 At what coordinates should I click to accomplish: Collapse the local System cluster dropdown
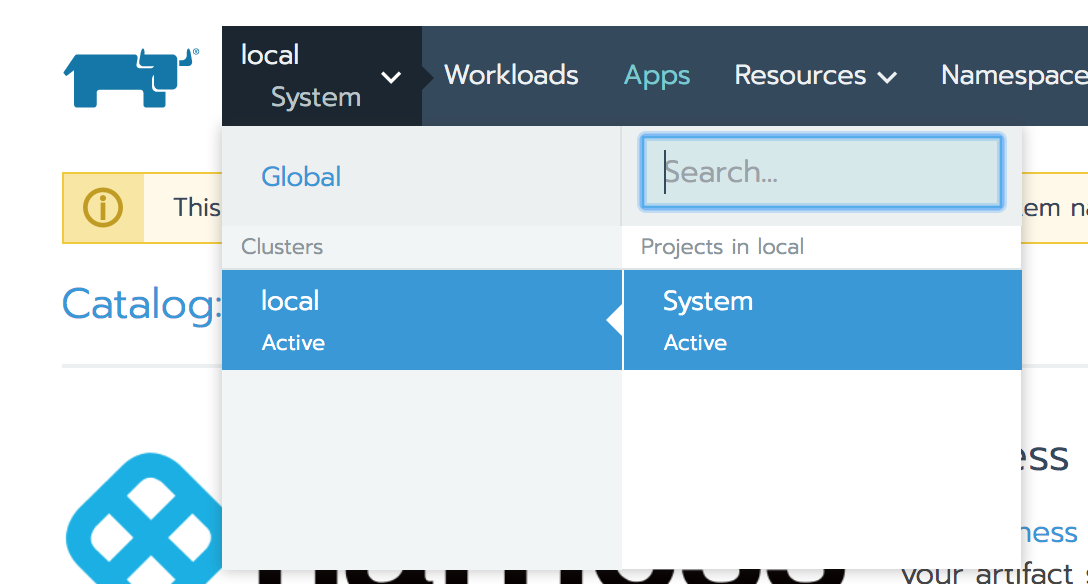pos(322,76)
